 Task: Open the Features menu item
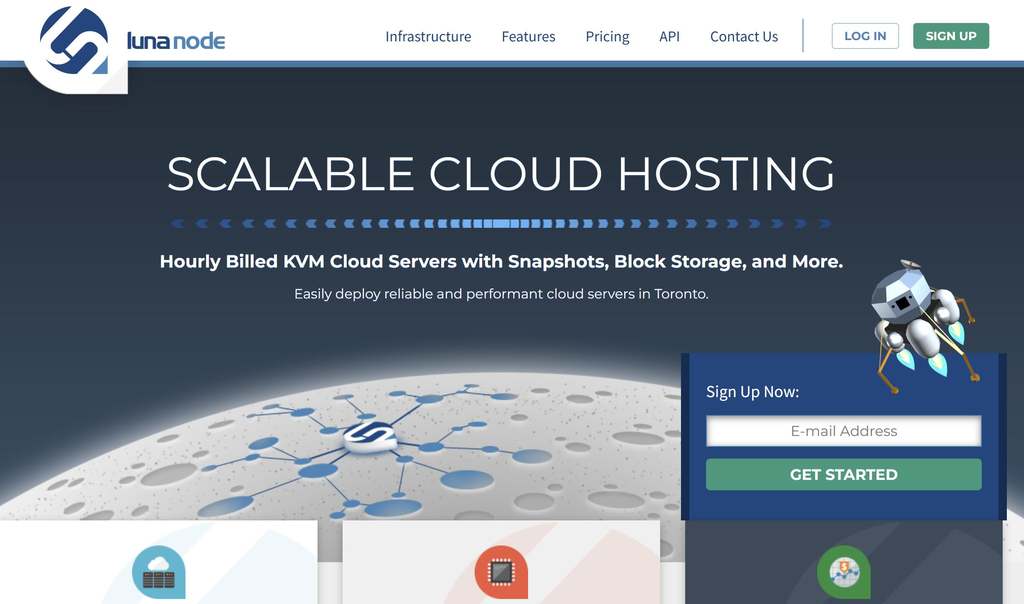[528, 37]
